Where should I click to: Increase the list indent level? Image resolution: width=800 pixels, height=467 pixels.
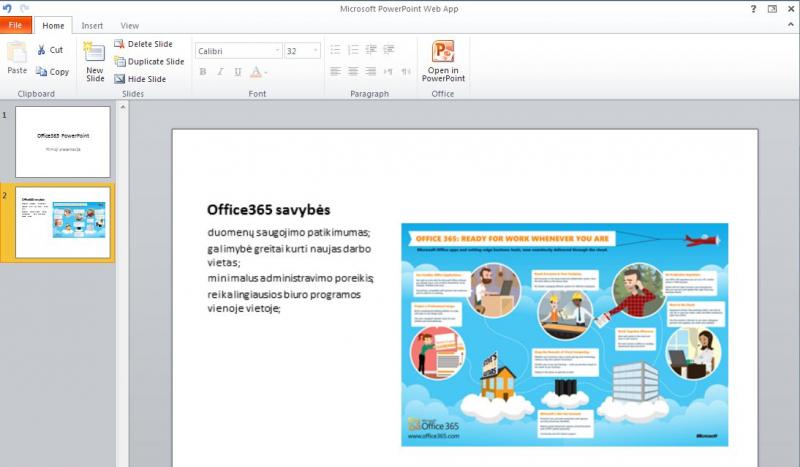point(389,50)
